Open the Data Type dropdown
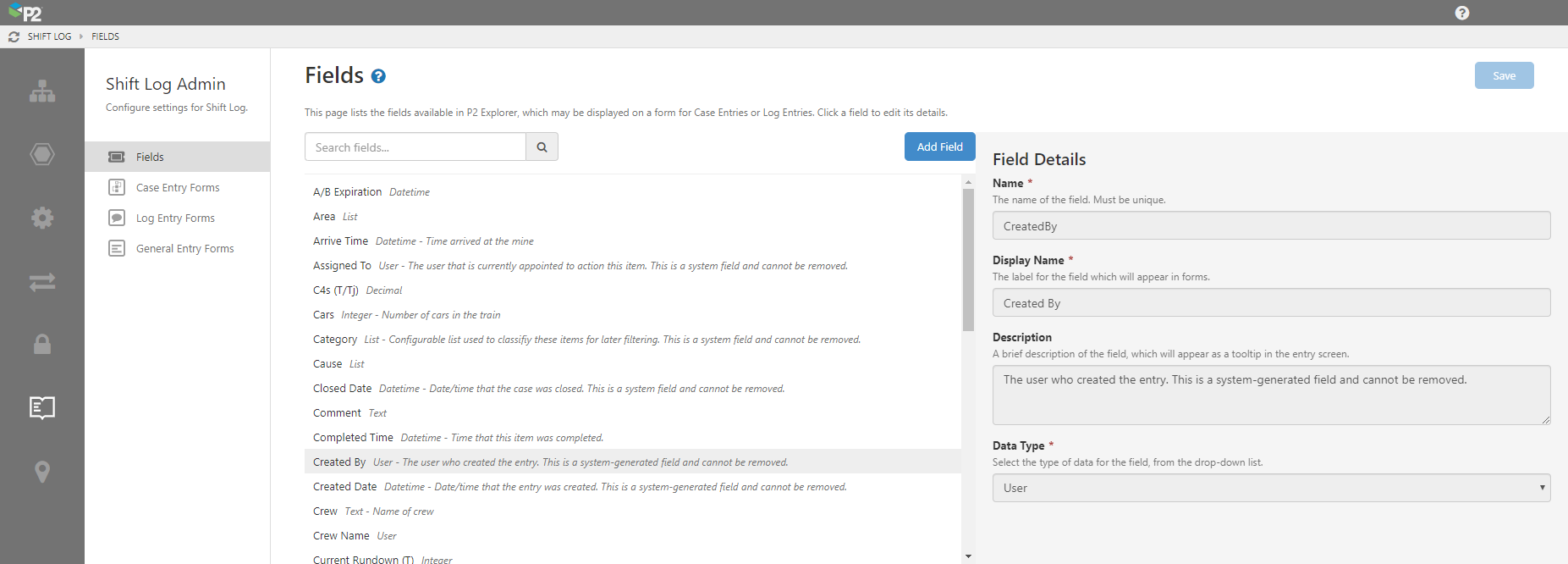Viewport: 1568px width, 564px height. pyautogui.click(x=1271, y=488)
